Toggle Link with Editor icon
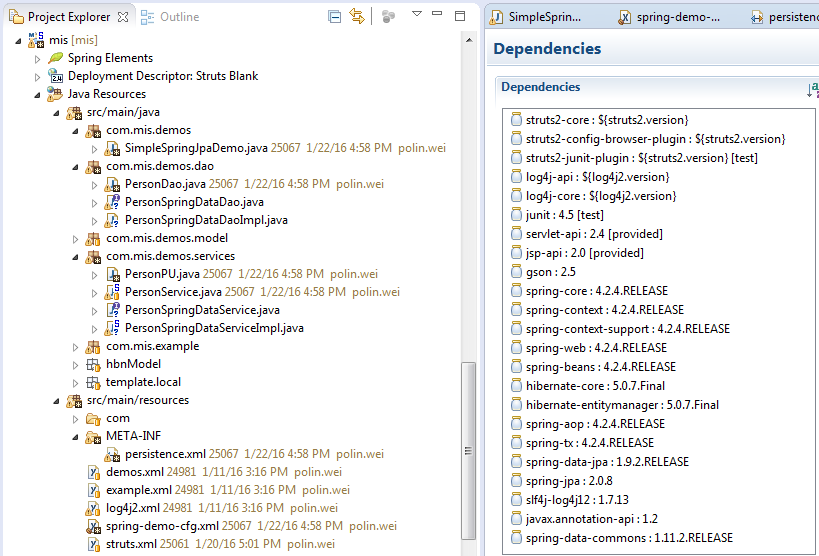The image size is (819, 556). click(357, 16)
